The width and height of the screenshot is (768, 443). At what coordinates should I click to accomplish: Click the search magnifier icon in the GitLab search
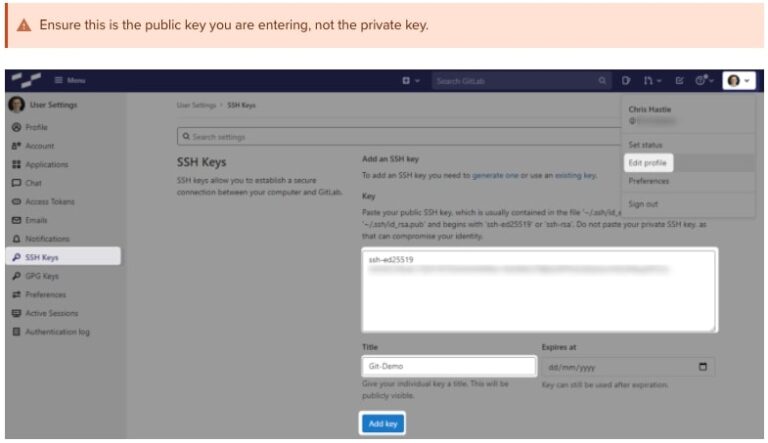(602, 80)
